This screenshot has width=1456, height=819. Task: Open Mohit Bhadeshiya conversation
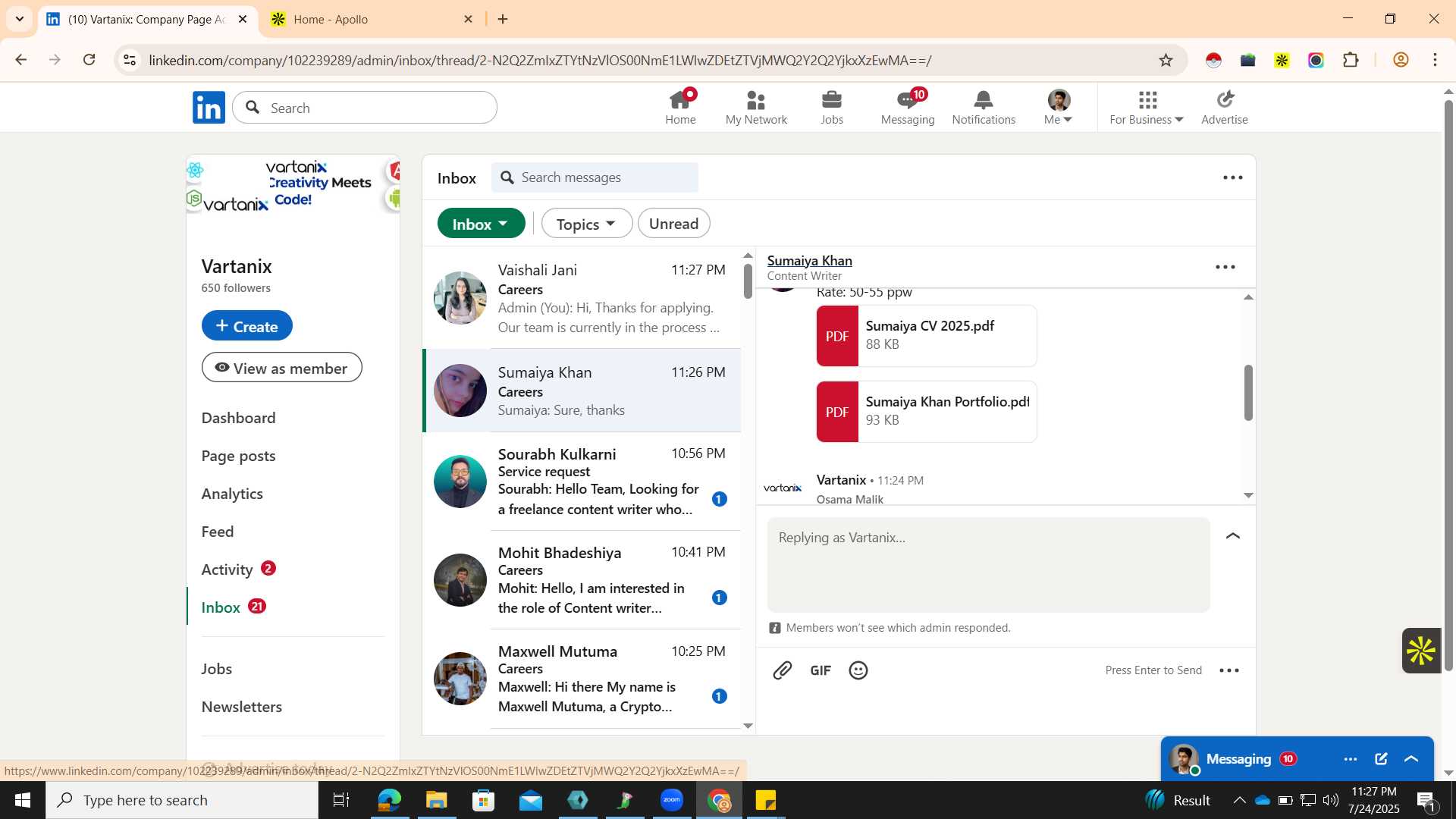[582, 580]
